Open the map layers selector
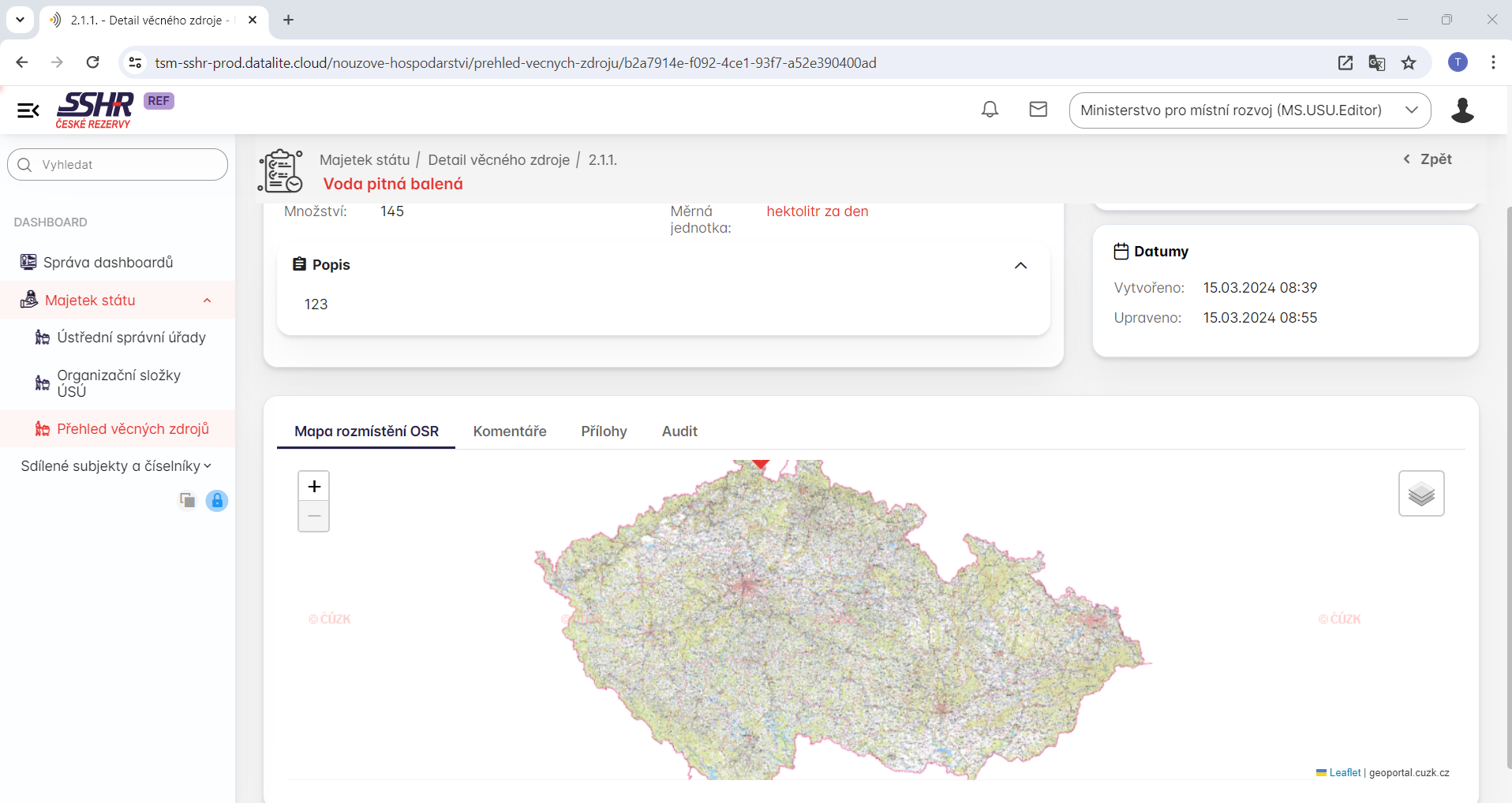Image resolution: width=1512 pixels, height=803 pixels. 1420,494
